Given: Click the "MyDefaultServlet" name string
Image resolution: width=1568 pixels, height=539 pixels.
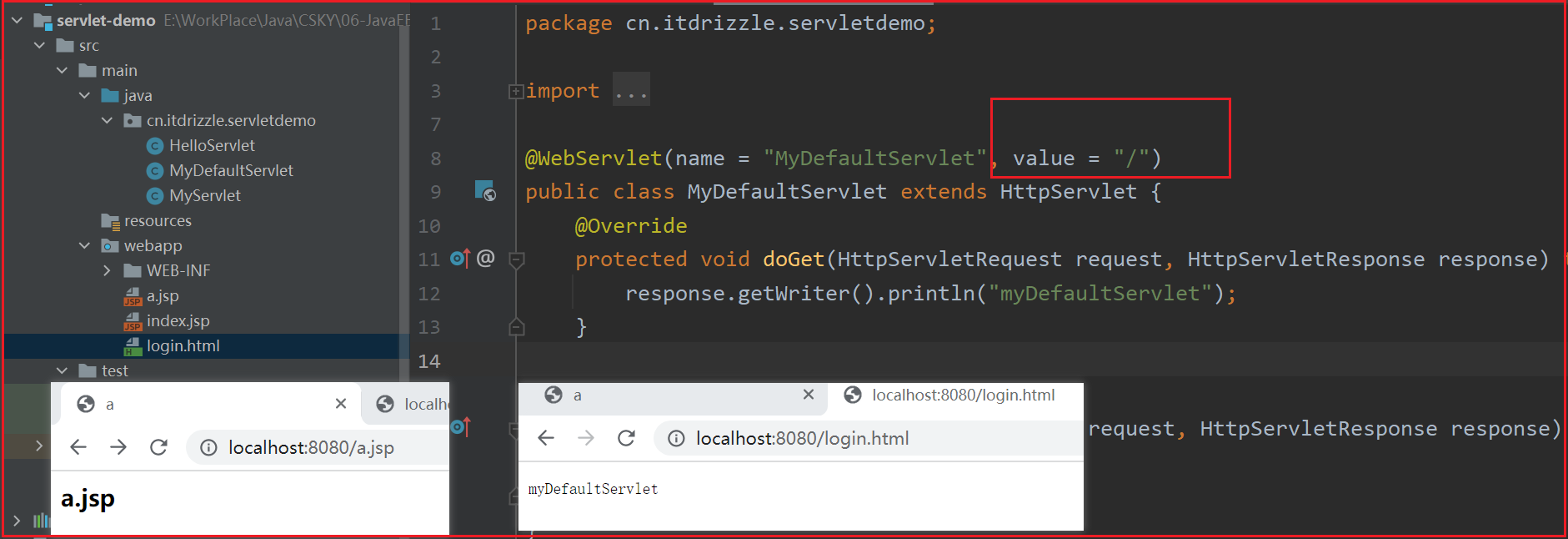Looking at the screenshot, I should [x=874, y=158].
